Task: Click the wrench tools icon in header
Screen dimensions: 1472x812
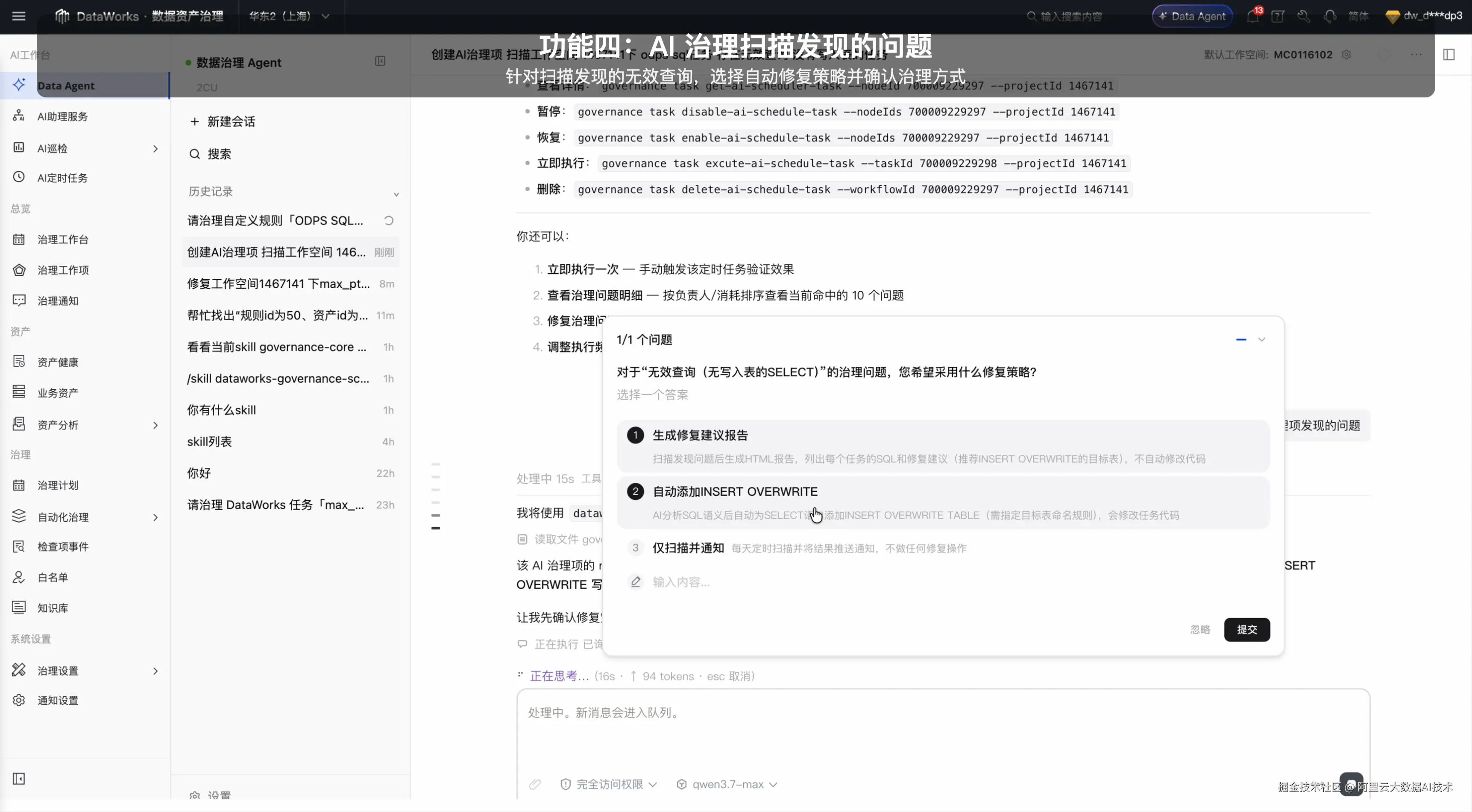Action: point(1303,16)
